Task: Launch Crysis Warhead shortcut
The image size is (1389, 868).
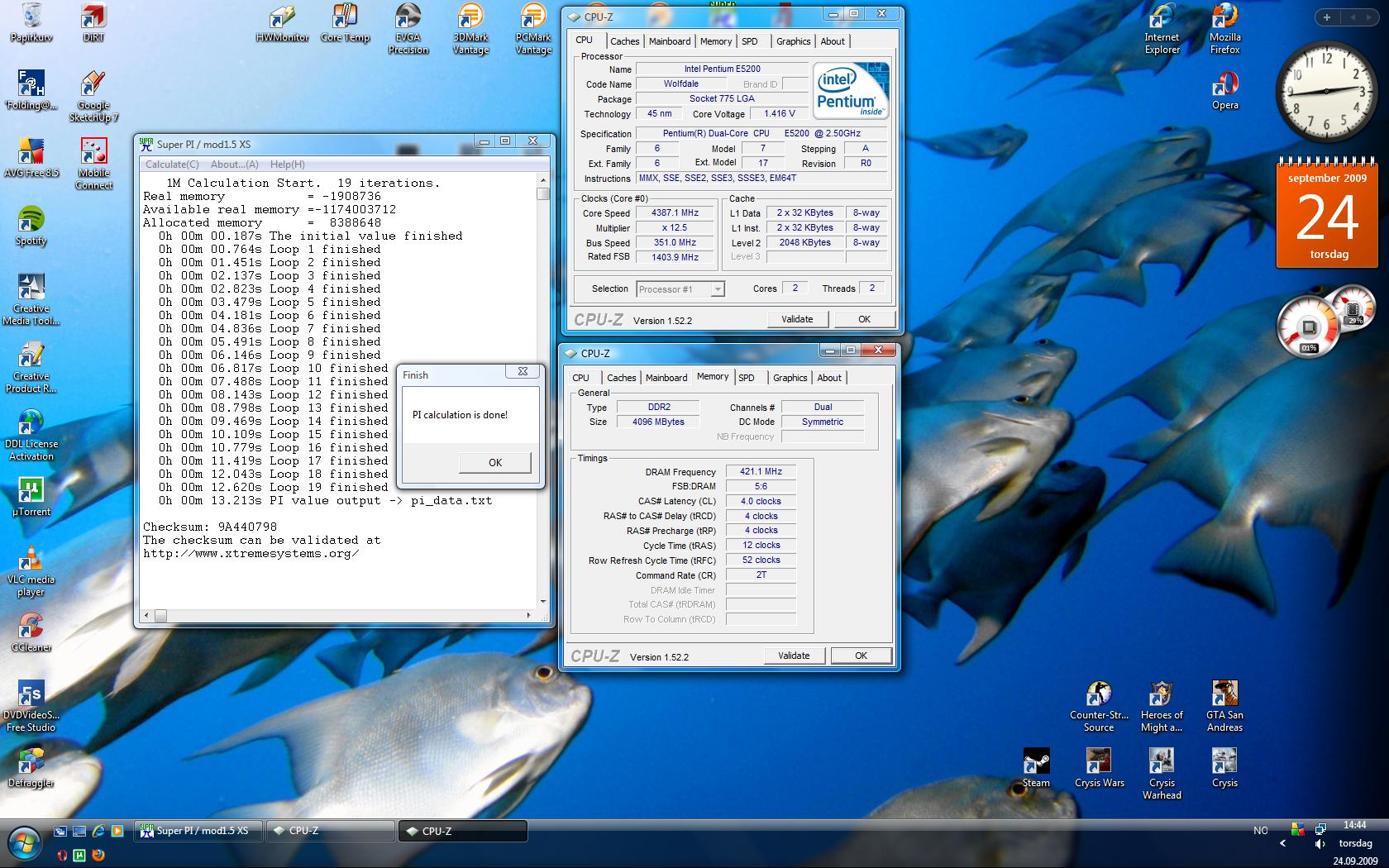Action: 1162,774
